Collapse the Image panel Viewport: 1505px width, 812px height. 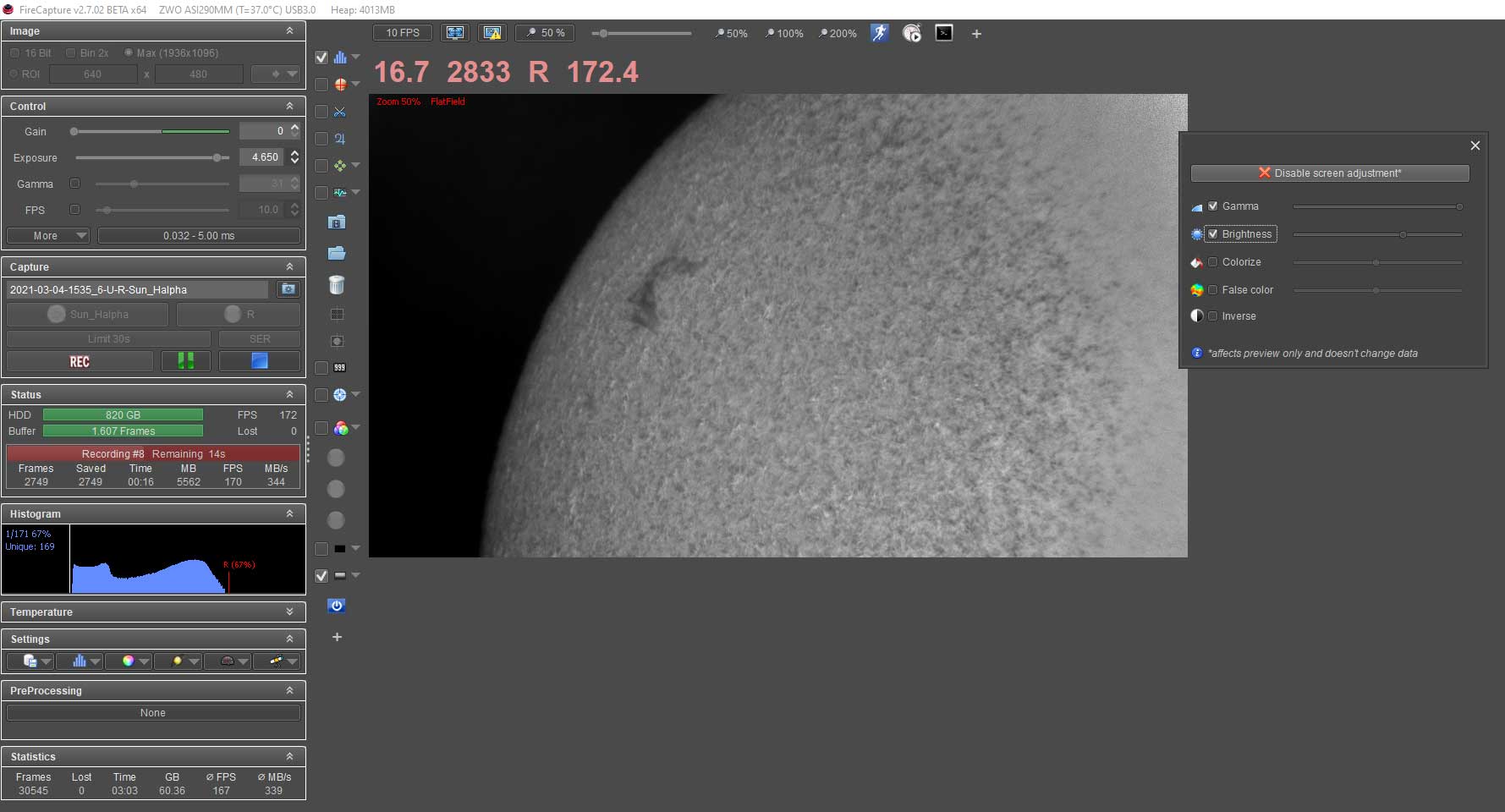click(x=289, y=31)
